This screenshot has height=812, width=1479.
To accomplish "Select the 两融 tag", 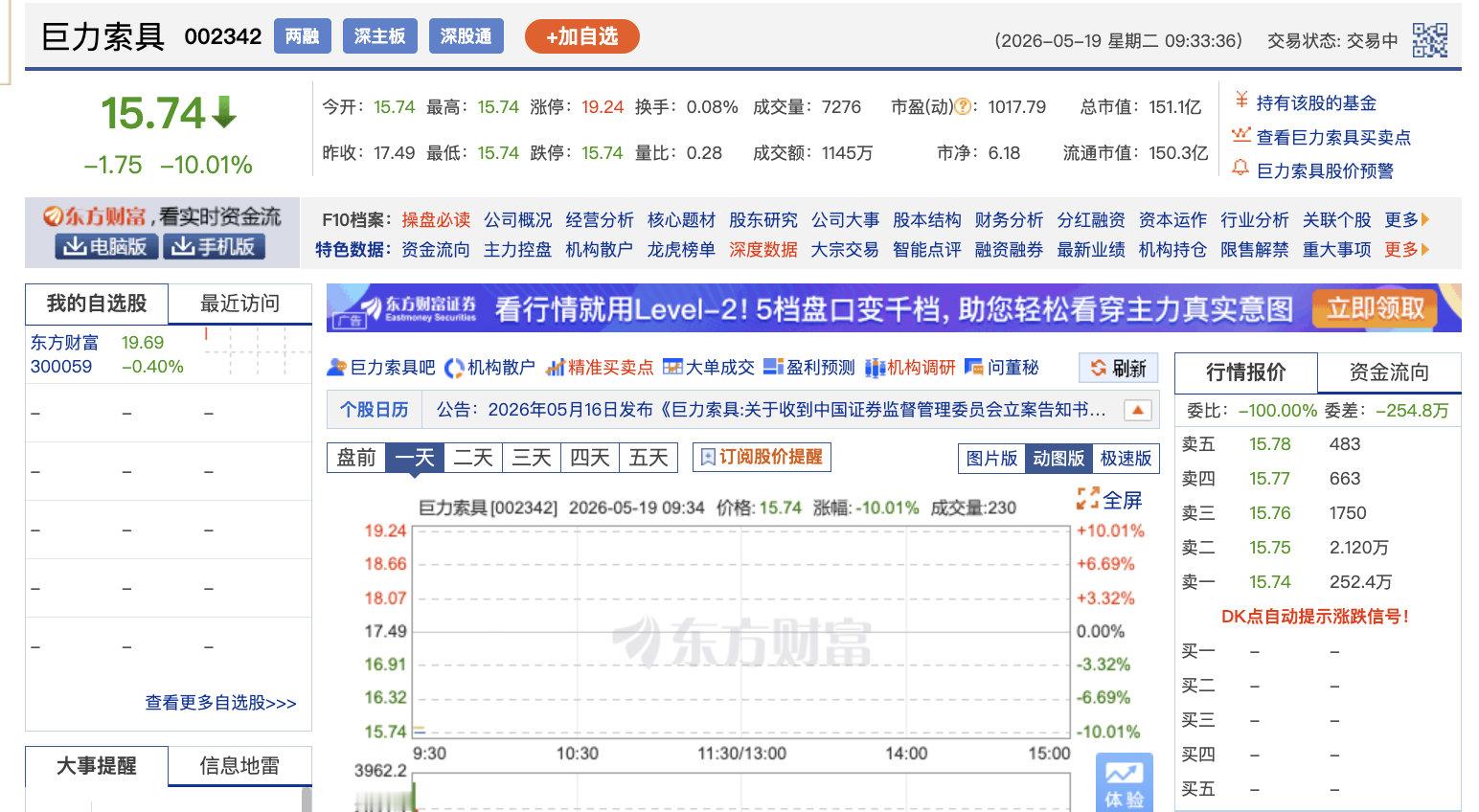I will tap(303, 36).
